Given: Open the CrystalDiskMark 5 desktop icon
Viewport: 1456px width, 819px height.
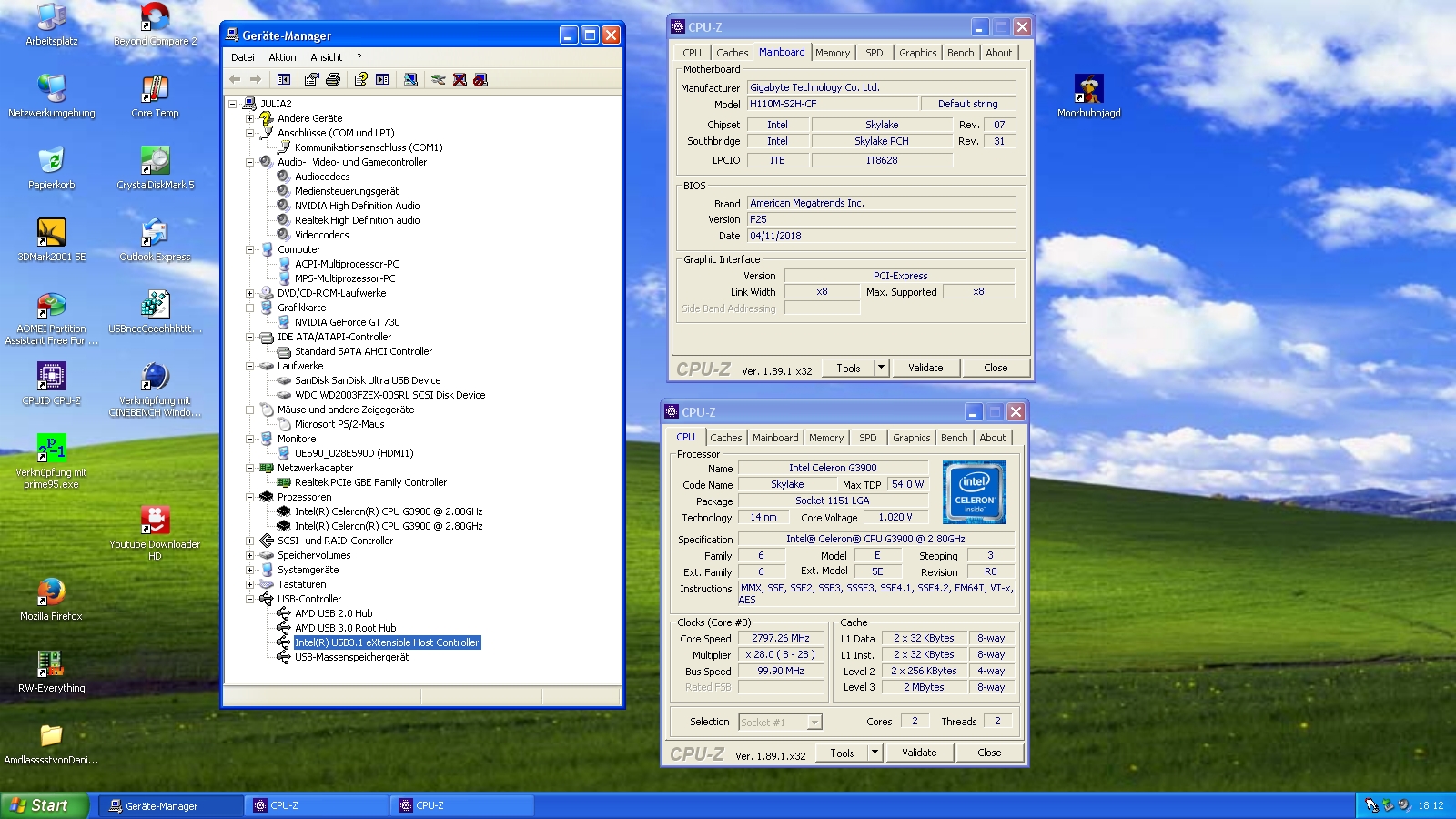Looking at the screenshot, I should coord(155,167).
